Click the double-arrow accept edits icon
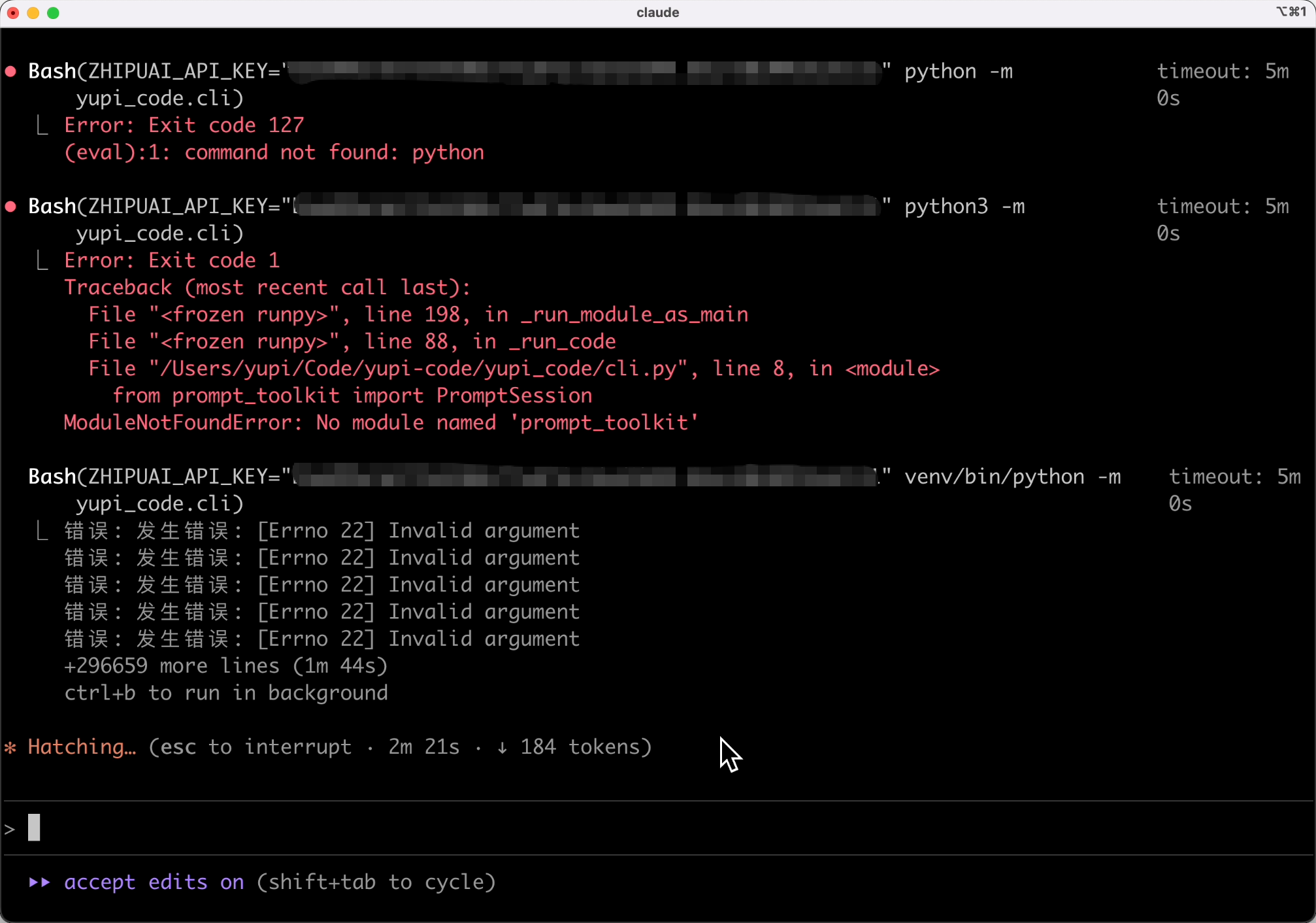The width and height of the screenshot is (1316, 923). pos(40,882)
